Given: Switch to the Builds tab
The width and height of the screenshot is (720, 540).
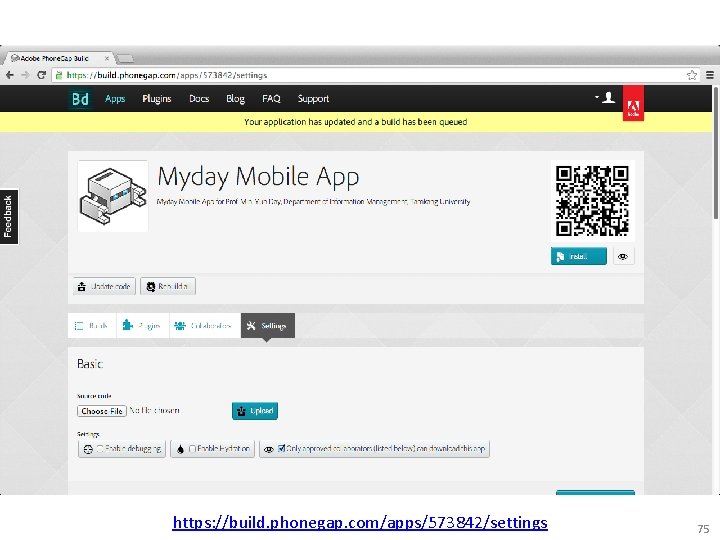Looking at the screenshot, I should [x=92, y=326].
